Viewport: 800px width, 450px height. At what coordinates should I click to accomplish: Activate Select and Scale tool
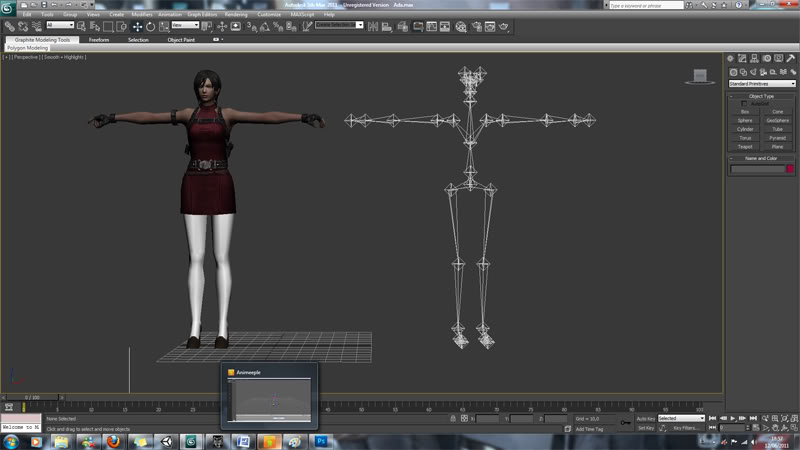164,26
